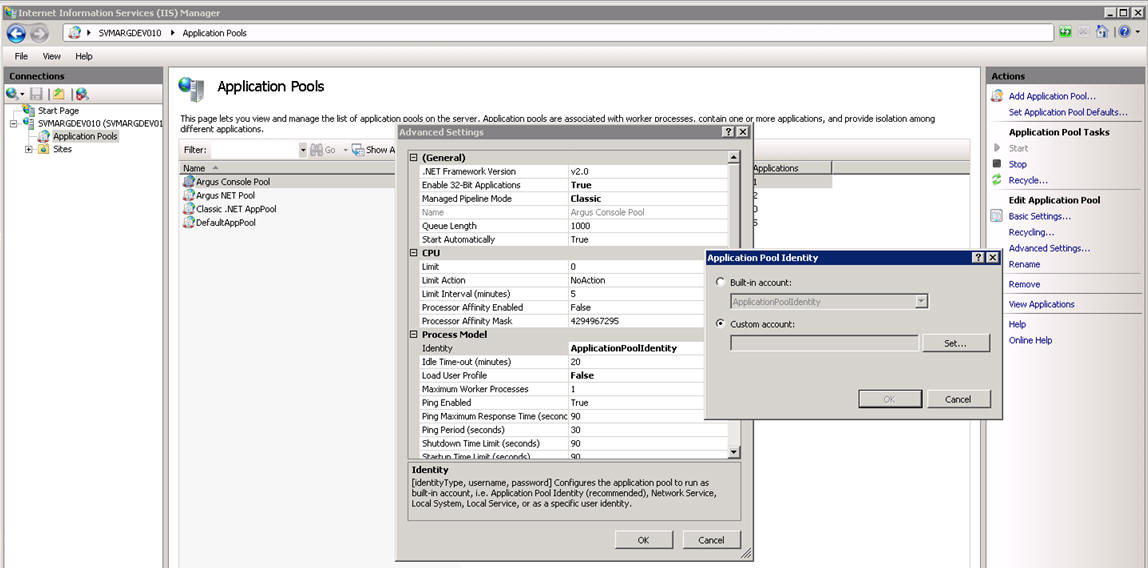Select the Built-in account radio button
Viewport: 1148px width, 568px height.
coord(720,282)
